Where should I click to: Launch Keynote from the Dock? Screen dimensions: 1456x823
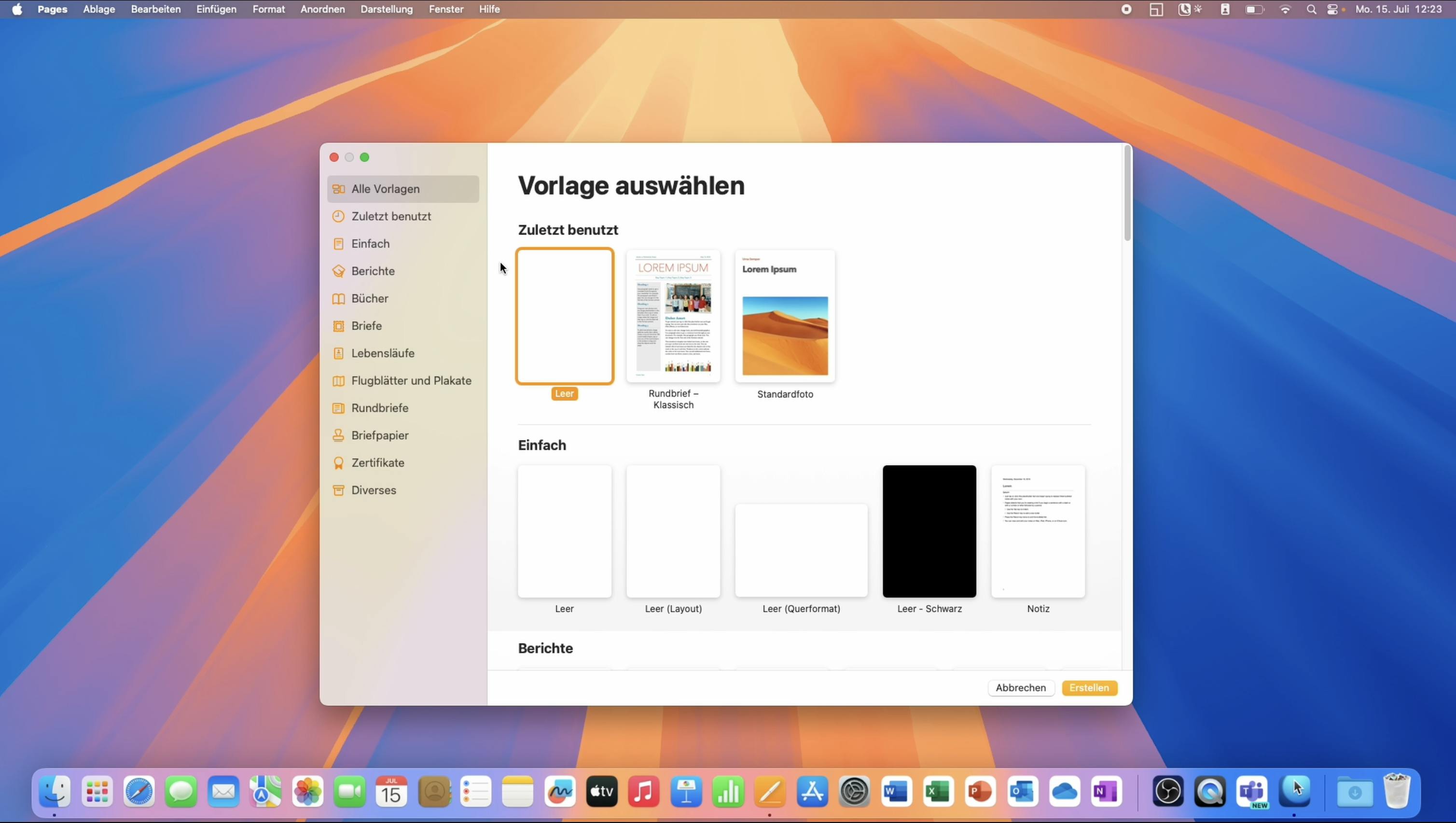point(686,791)
